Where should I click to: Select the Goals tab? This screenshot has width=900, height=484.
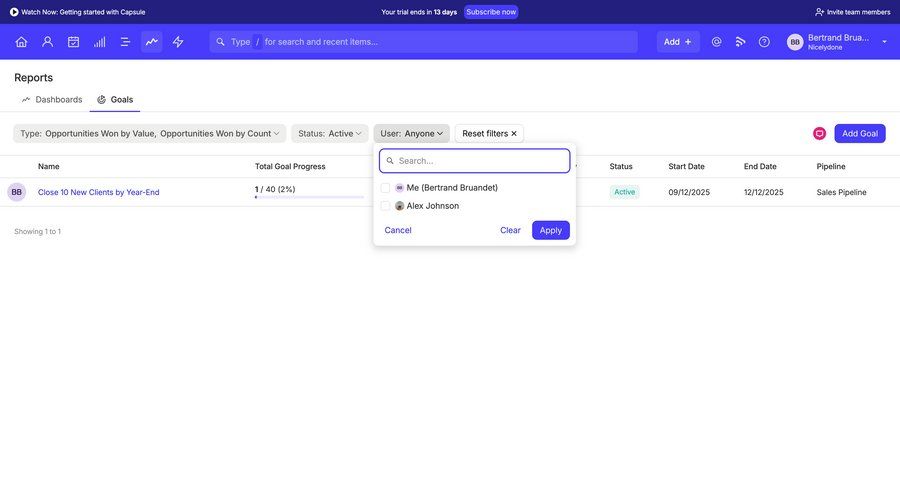(x=115, y=100)
